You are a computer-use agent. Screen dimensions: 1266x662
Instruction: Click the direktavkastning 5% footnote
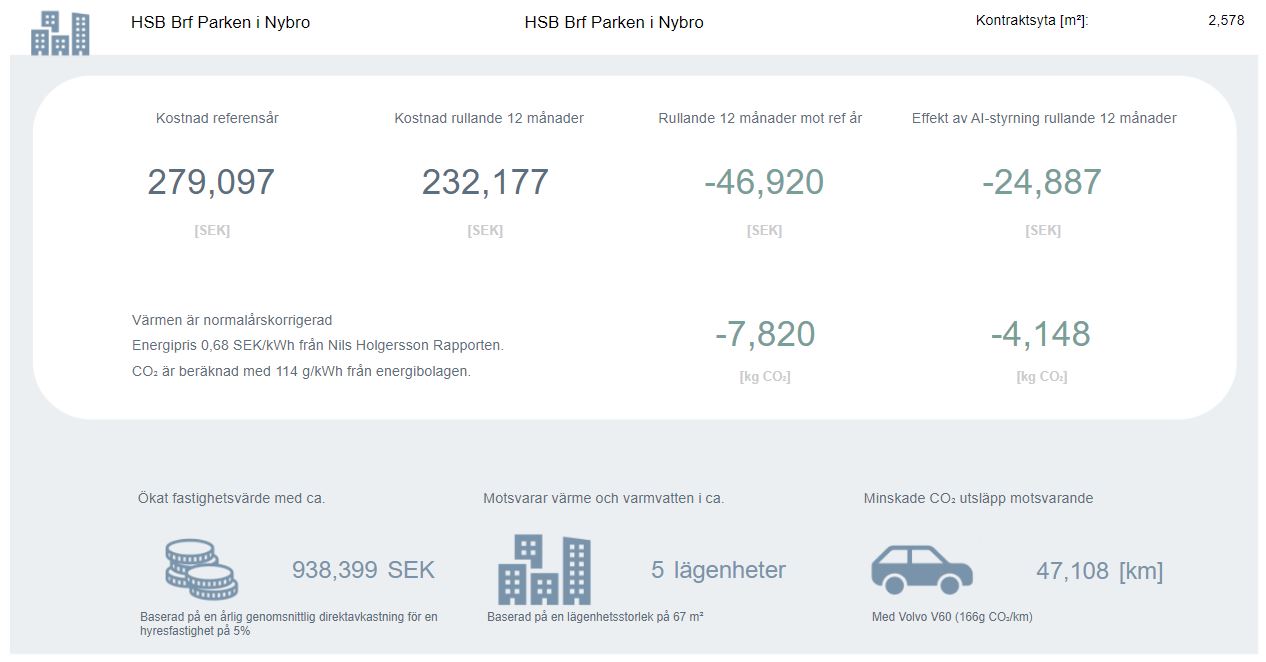pos(289,624)
